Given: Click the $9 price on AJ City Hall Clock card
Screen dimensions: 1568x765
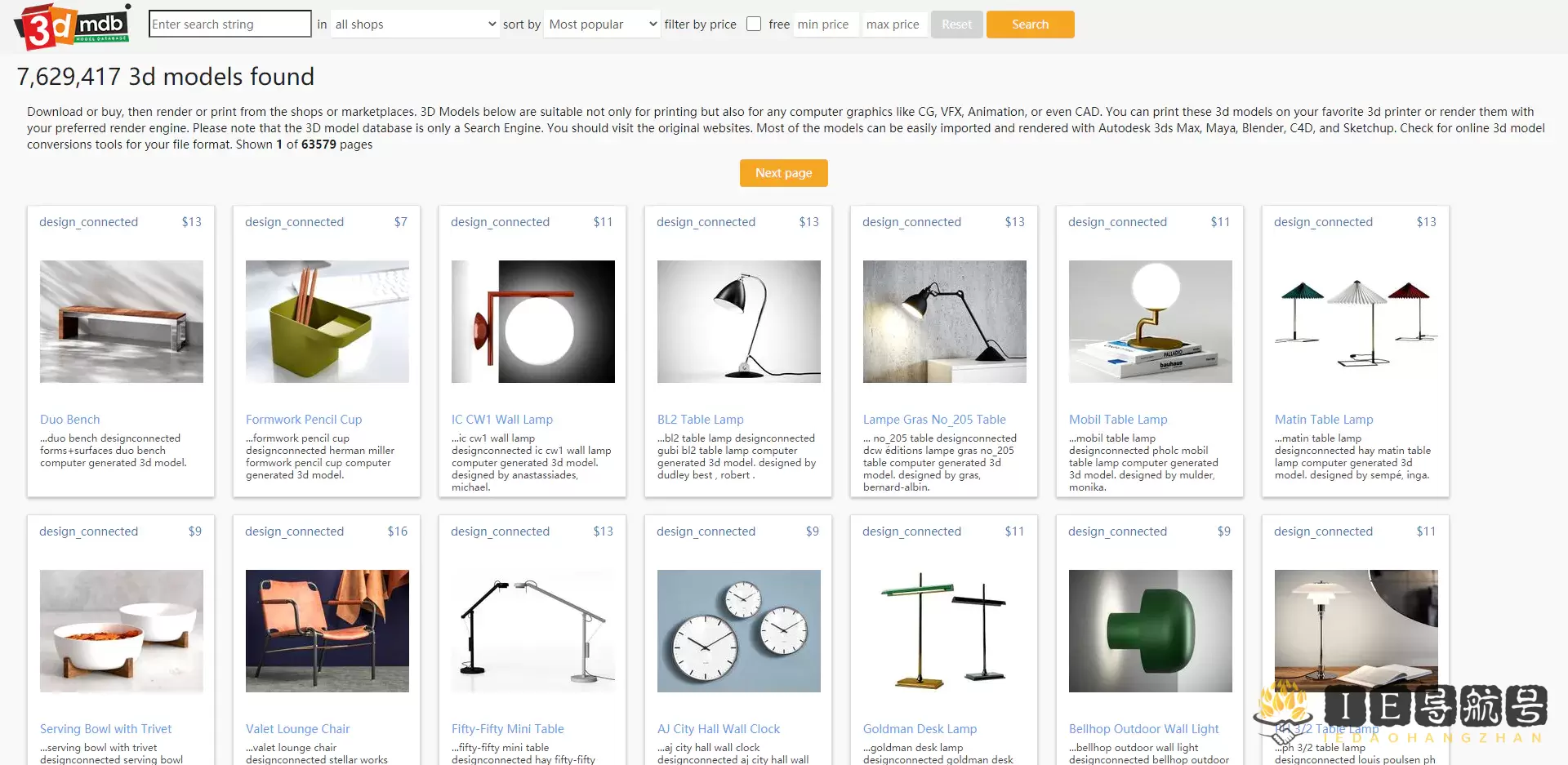Looking at the screenshot, I should click(813, 531).
